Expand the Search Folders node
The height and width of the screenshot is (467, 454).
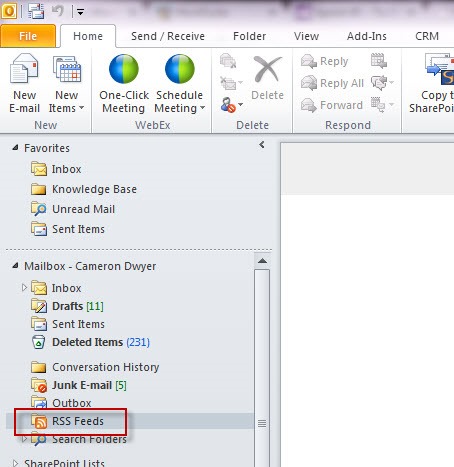[x=24, y=439]
